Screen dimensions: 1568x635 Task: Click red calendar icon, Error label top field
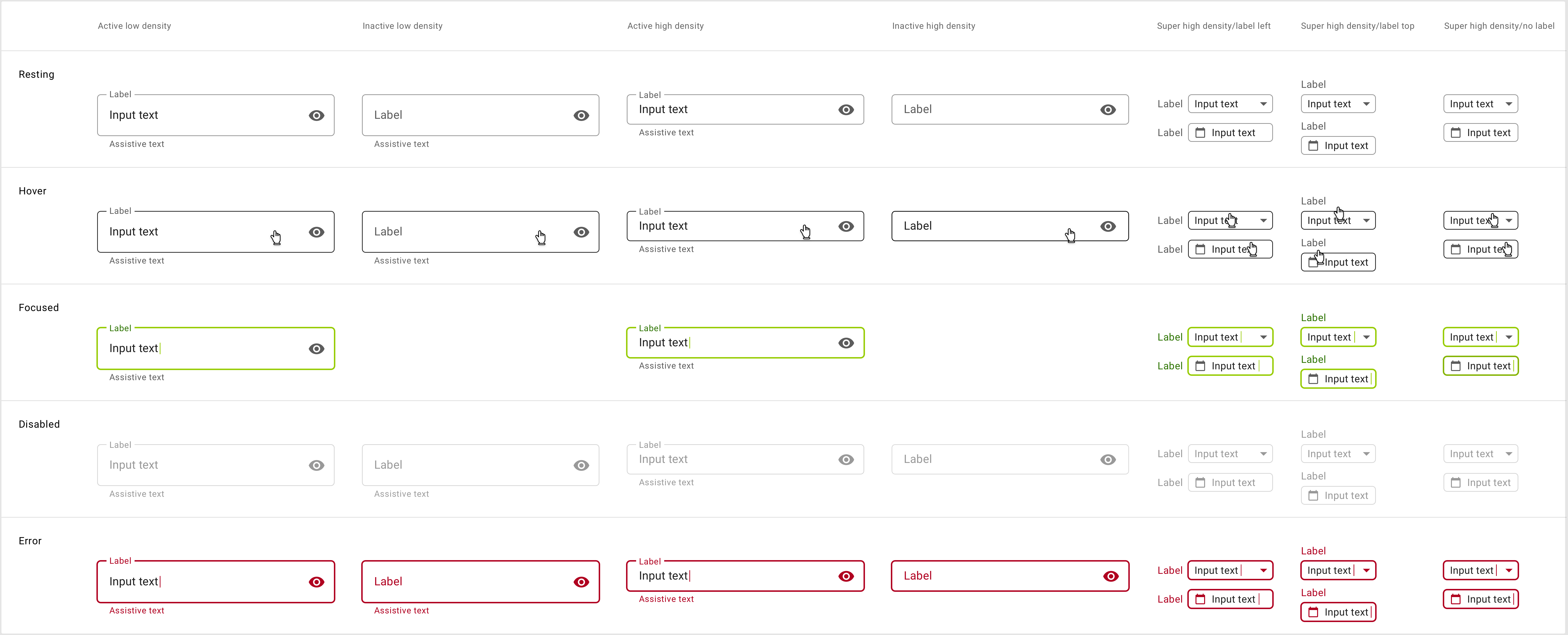click(x=1313, y=612)
